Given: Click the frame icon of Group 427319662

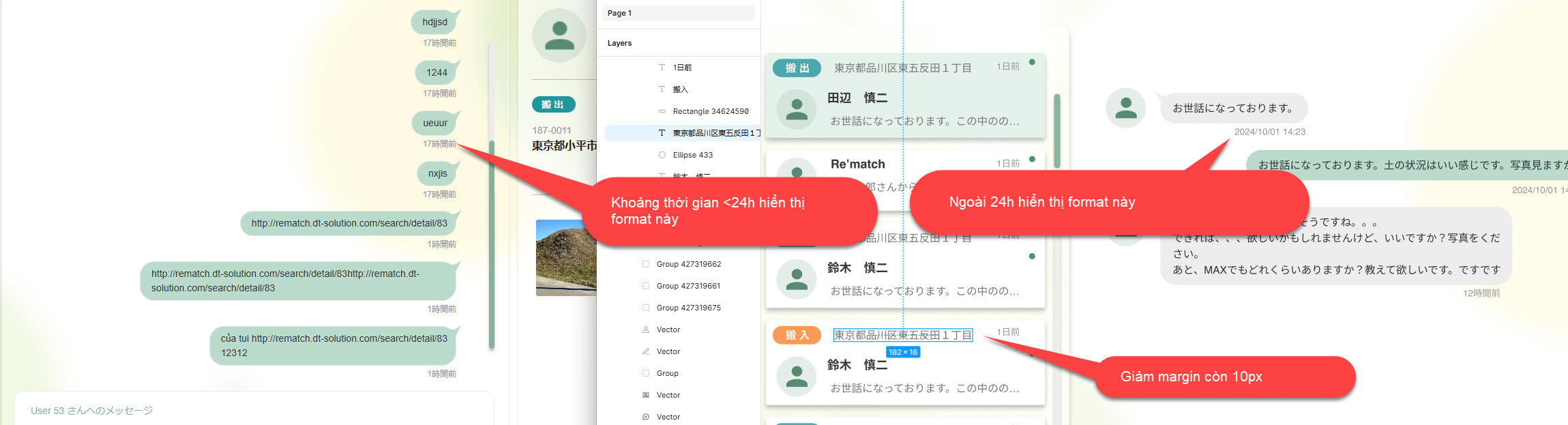Looking at the screenshot, I should (x=645, y=264).
